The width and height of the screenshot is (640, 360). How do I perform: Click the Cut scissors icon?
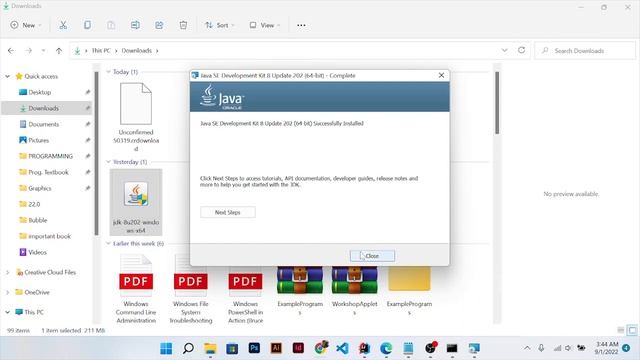(63, 25)
